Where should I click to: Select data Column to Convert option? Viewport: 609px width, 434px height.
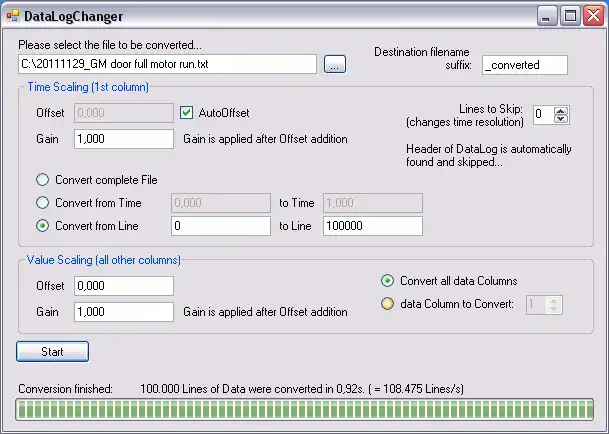[387, 304]
